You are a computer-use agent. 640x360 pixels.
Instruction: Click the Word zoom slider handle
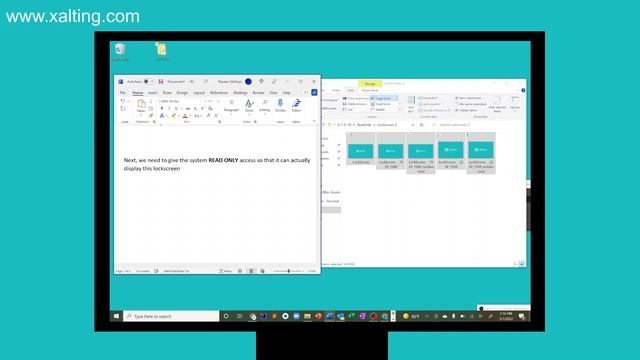pyautogui.click(x=289, y=271)
